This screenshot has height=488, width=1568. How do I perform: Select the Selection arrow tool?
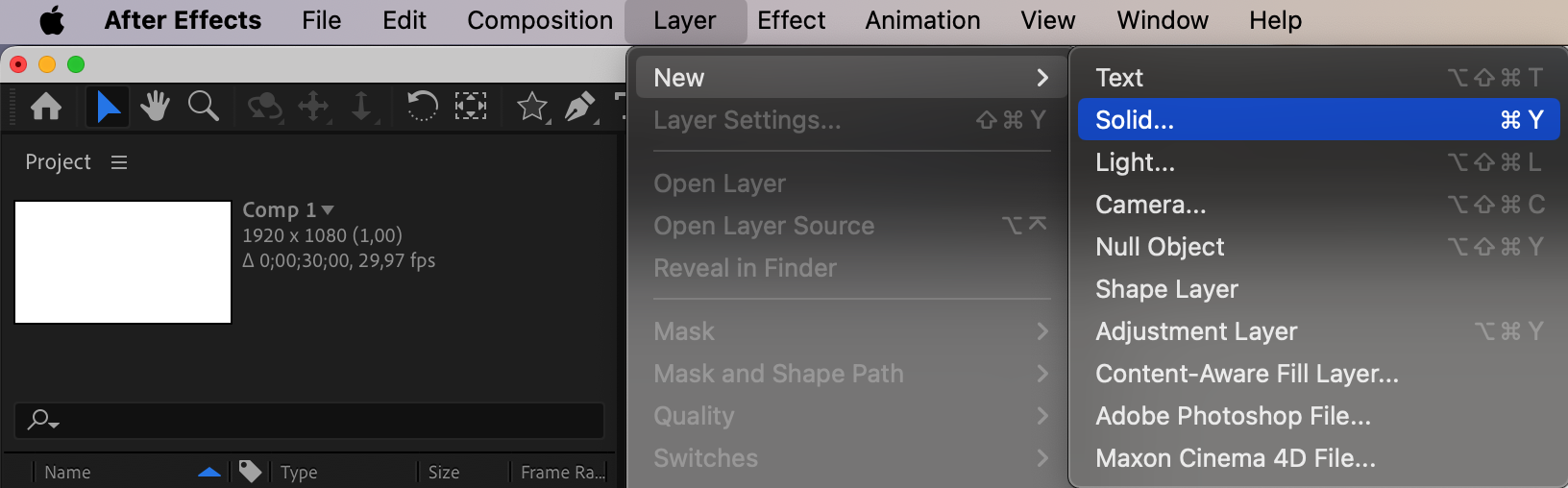click(108, 106)
